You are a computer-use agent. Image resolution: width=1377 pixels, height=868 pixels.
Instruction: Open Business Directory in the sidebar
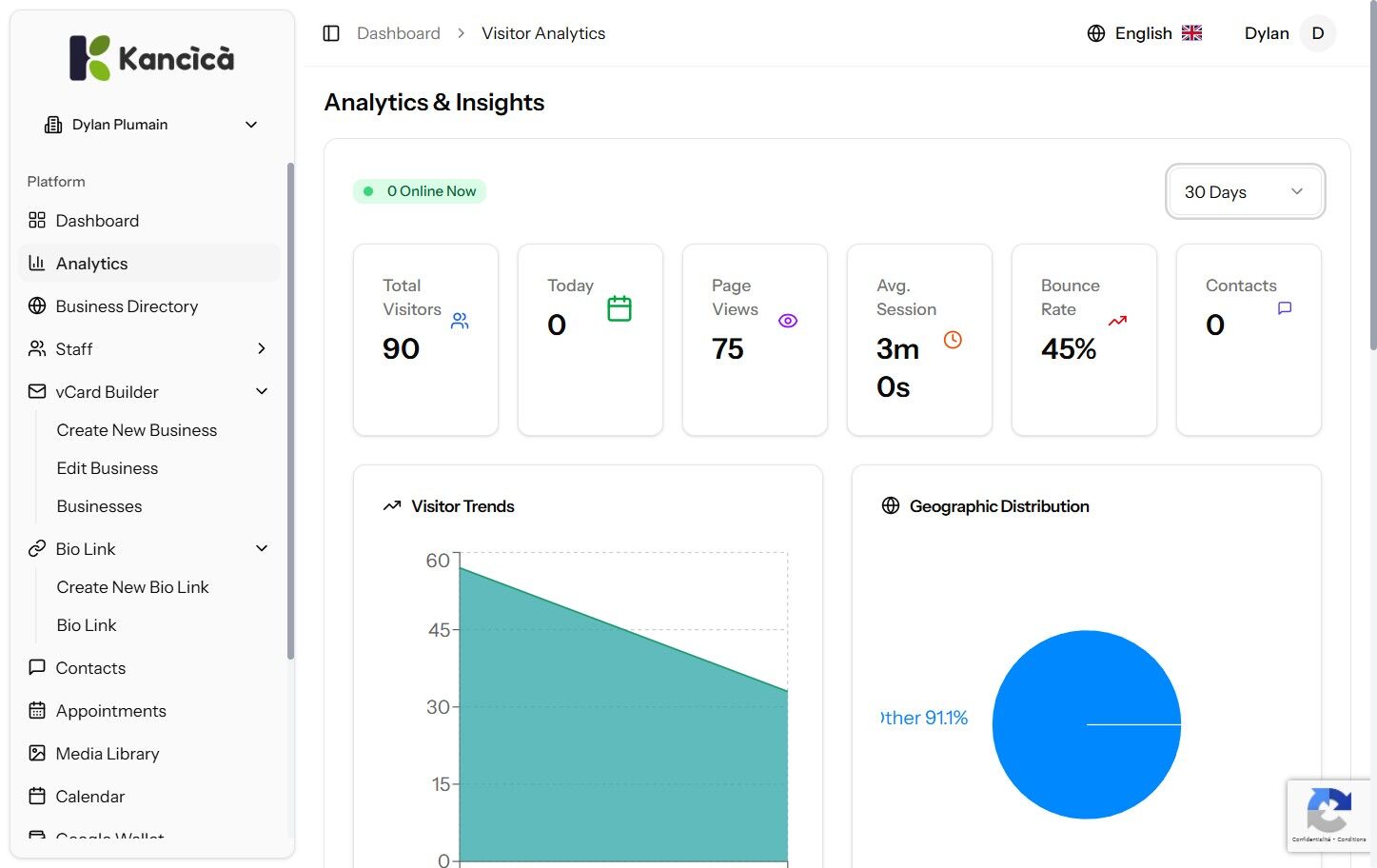(127, 306)
